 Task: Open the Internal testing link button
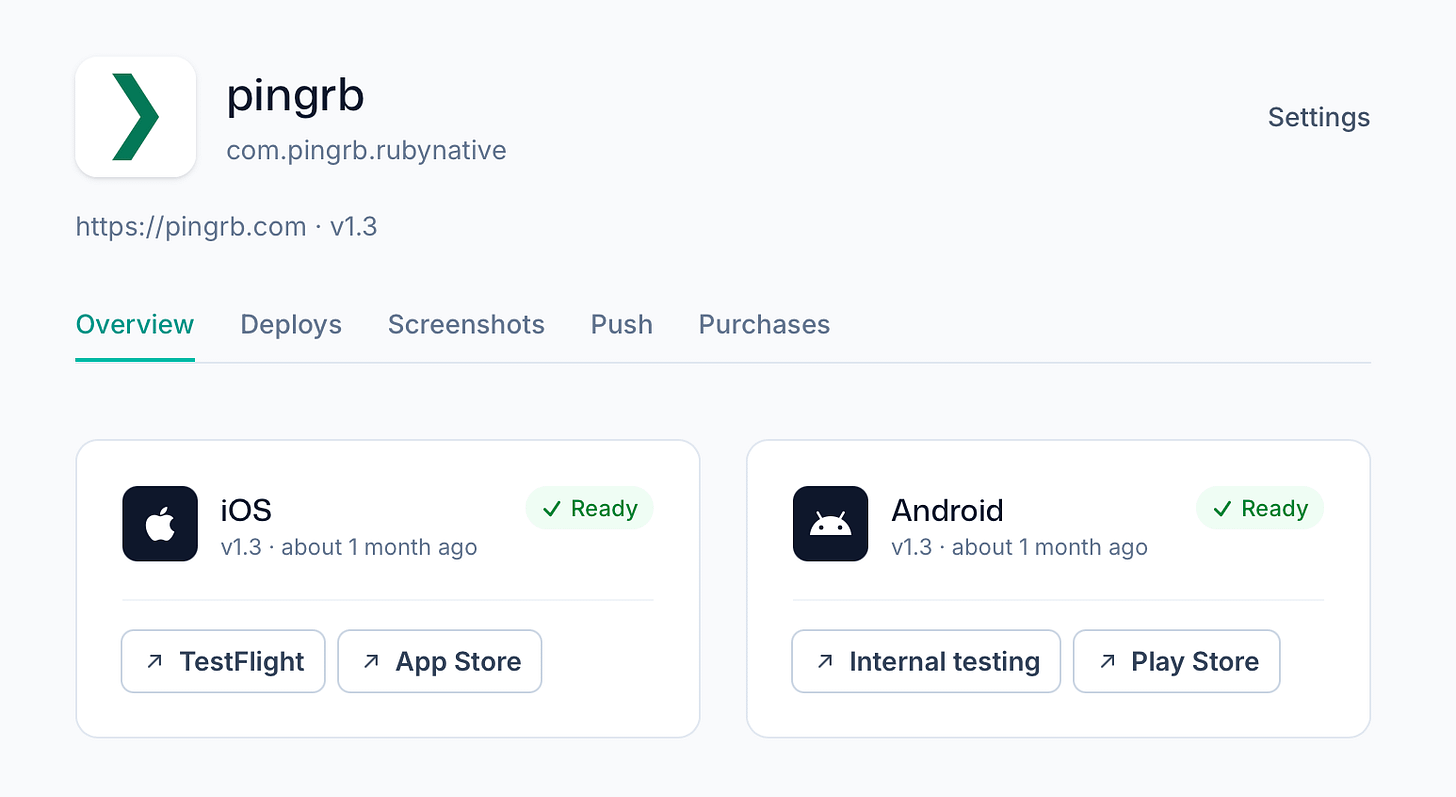(926, 661)
